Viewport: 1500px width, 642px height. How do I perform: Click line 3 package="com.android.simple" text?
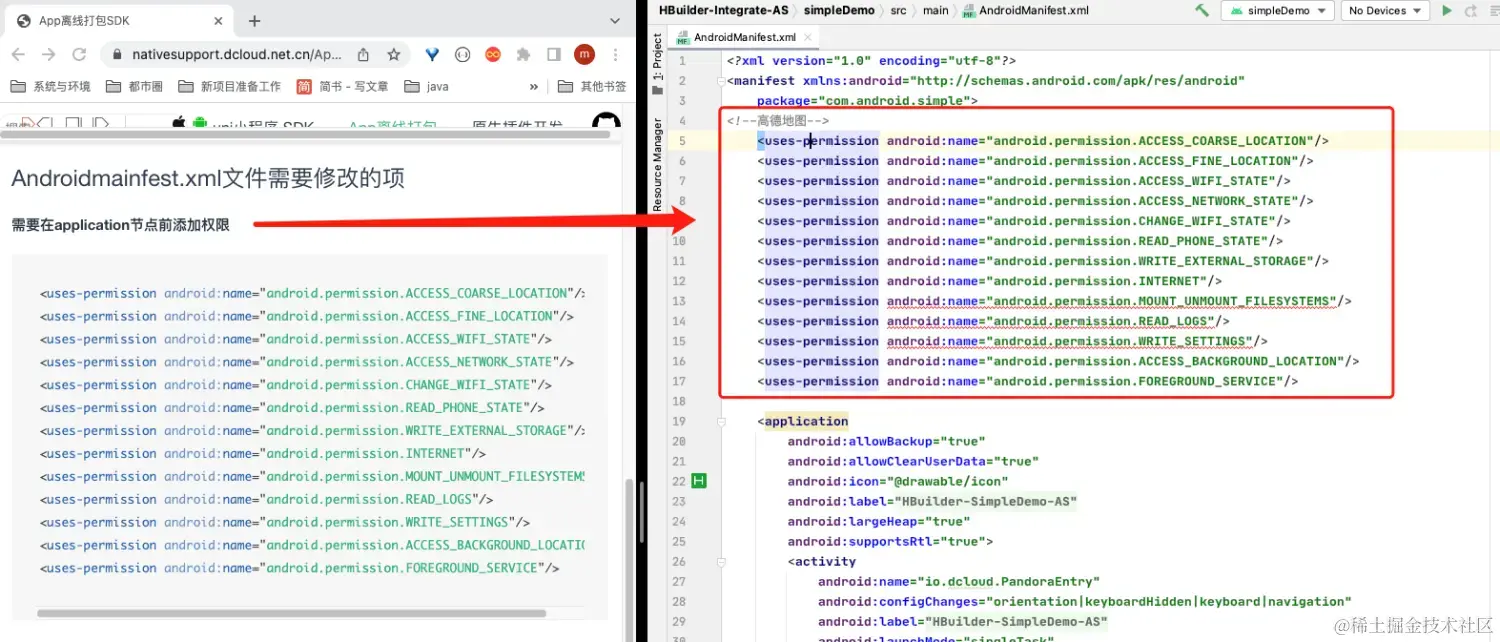point(867,101)
